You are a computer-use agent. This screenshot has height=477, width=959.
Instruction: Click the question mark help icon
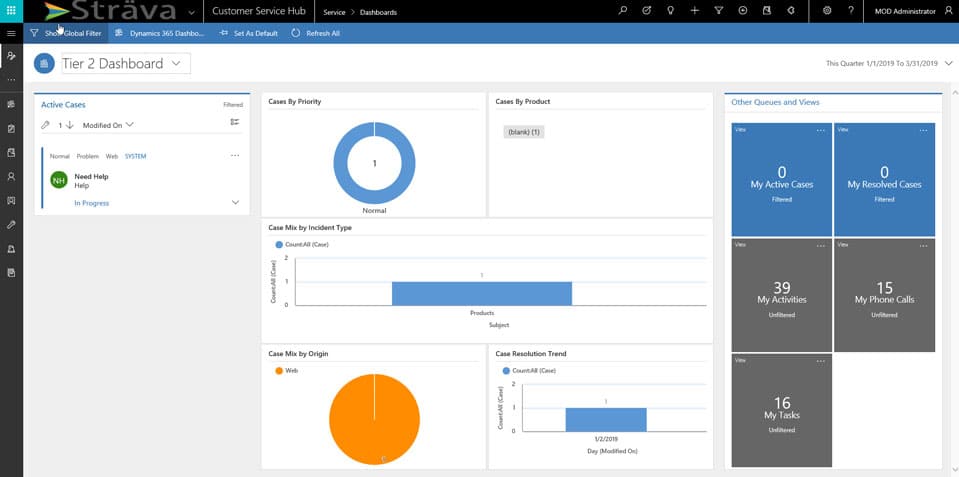[850, 11]
